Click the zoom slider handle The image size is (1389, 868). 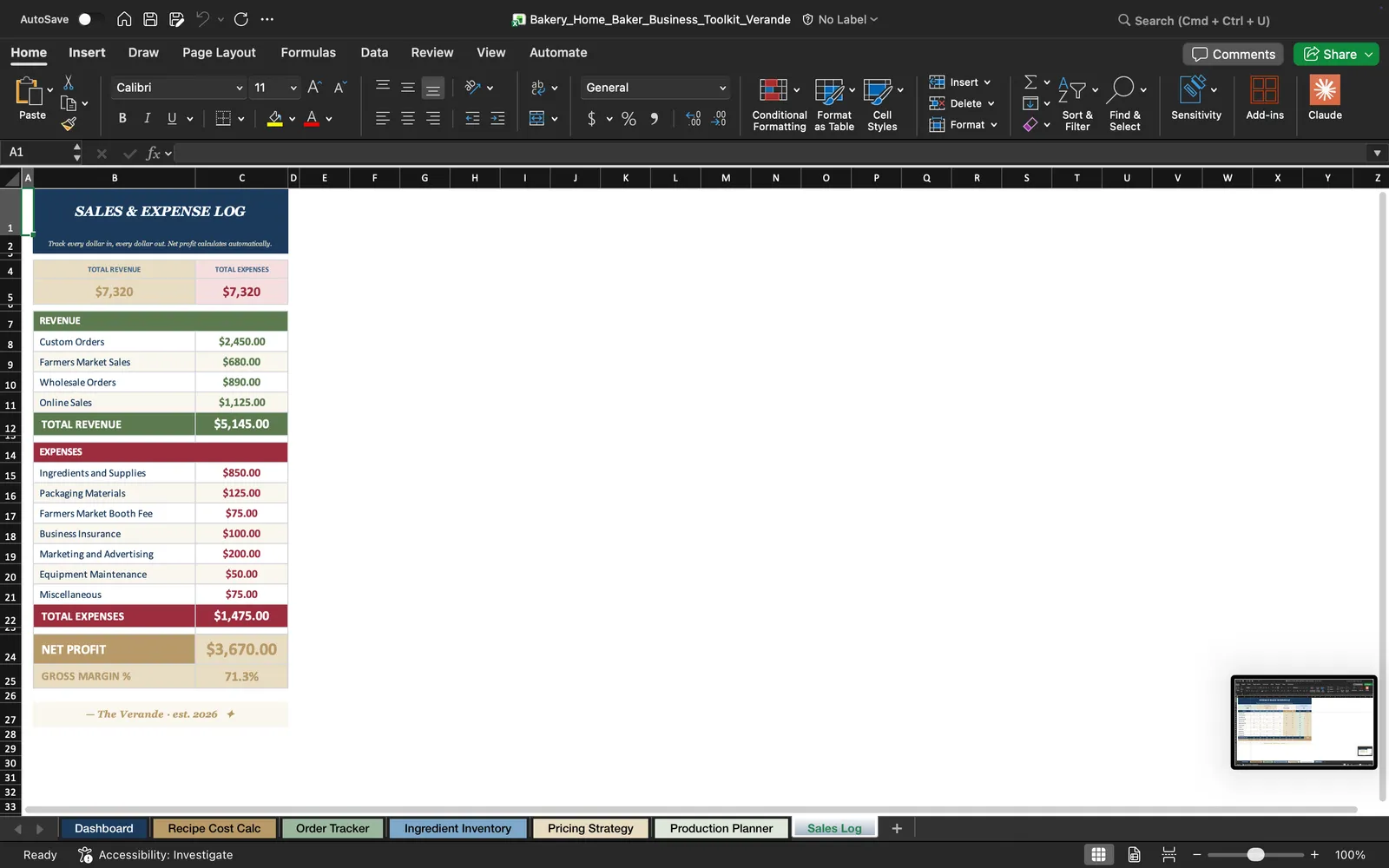coord(1255,855)
